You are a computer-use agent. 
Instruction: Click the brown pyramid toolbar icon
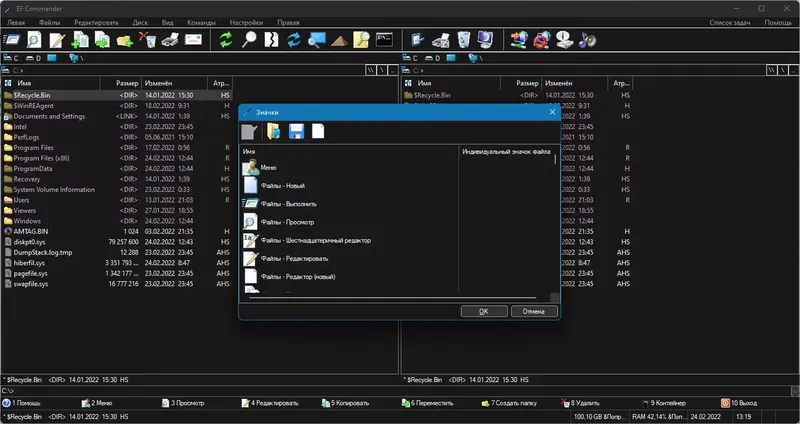click(339, 40)
